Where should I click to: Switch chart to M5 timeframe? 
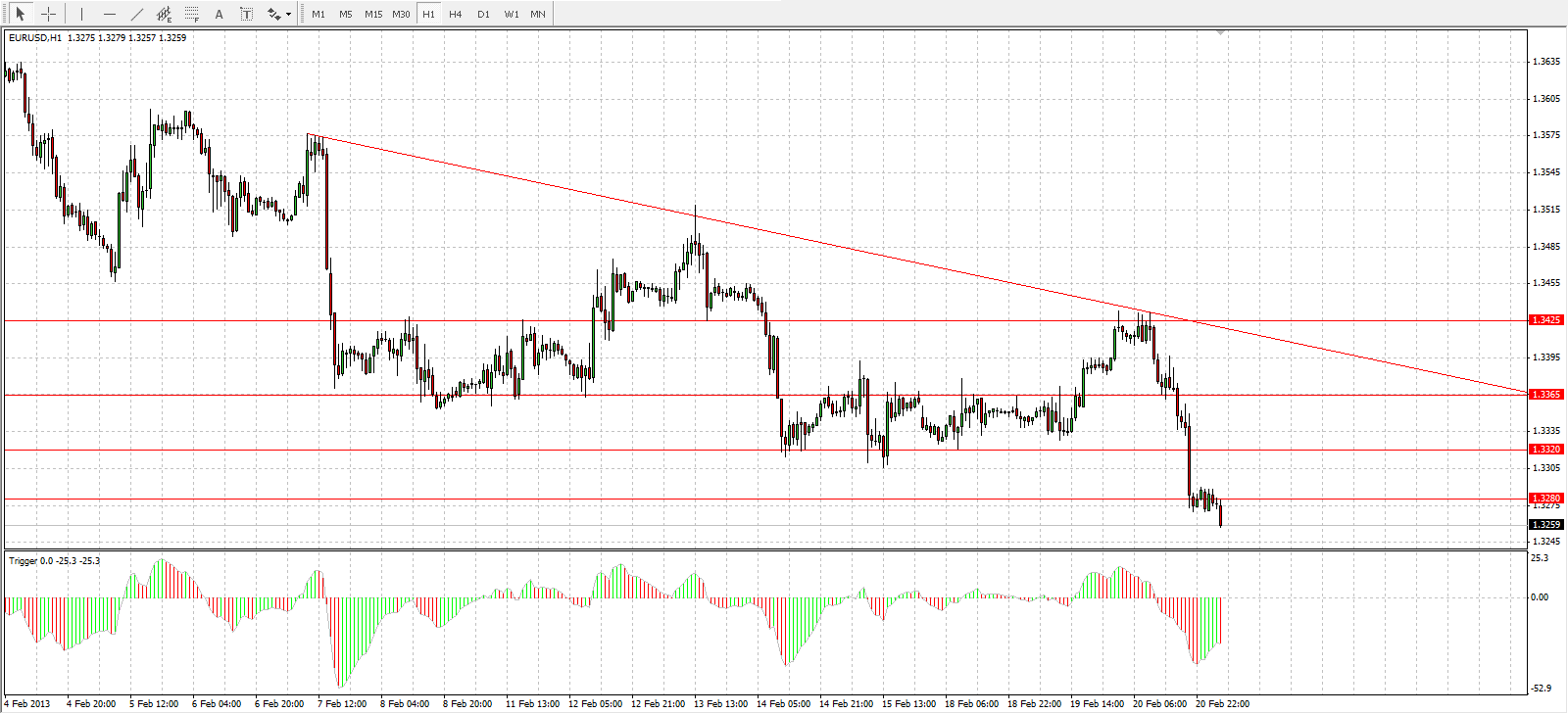tap(346, 15)
